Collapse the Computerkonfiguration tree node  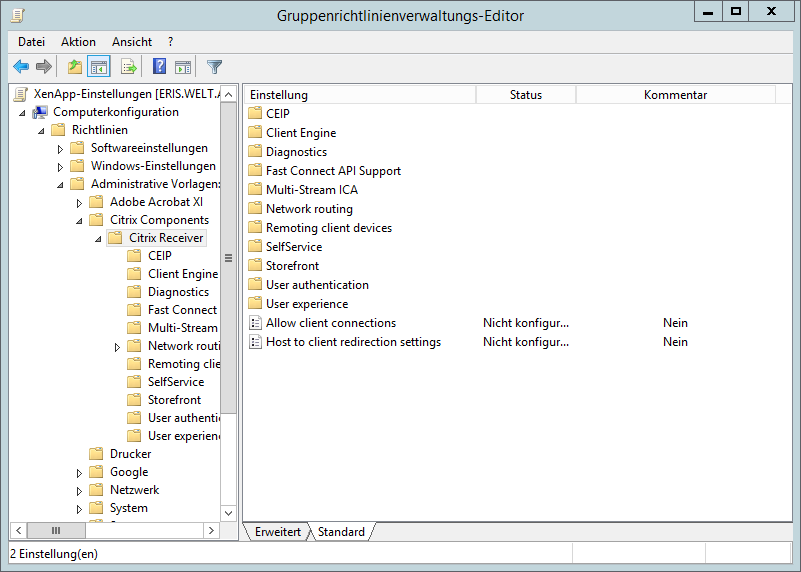[x=22, y=113]
